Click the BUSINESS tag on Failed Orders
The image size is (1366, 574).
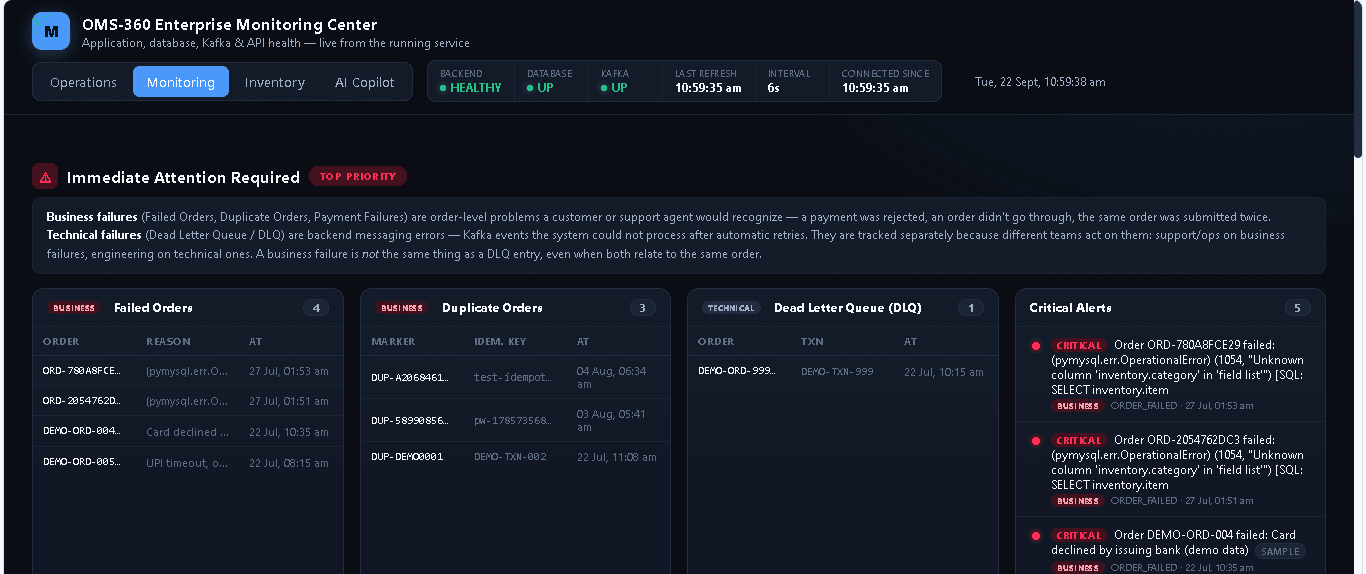(x=75, y=308)
